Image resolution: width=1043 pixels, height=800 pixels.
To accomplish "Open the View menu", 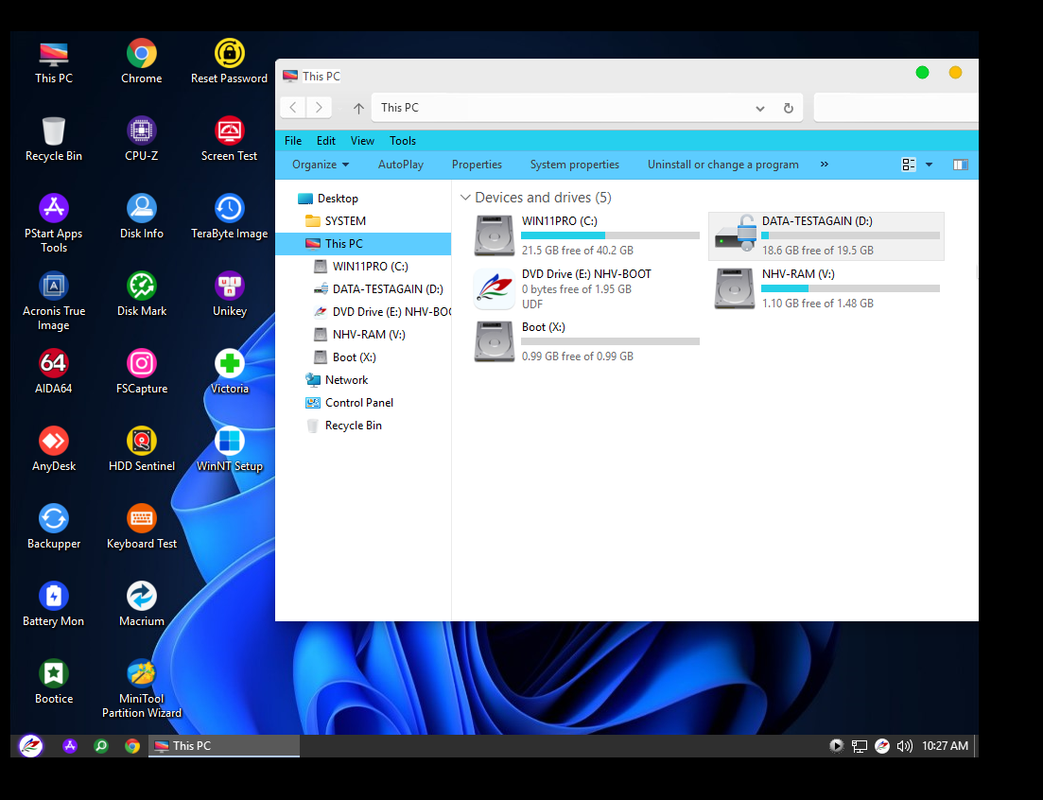I will pyautogui.click(x=362, y=140).
